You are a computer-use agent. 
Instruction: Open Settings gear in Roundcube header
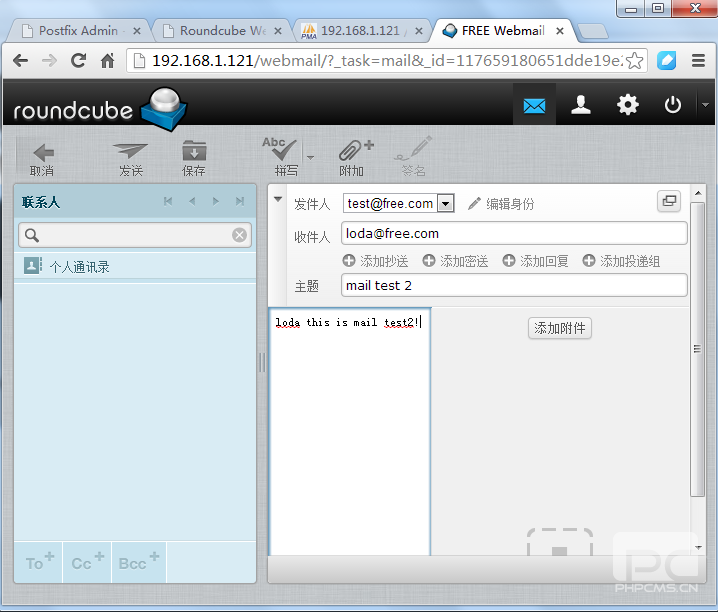click(x=627, y=105)
